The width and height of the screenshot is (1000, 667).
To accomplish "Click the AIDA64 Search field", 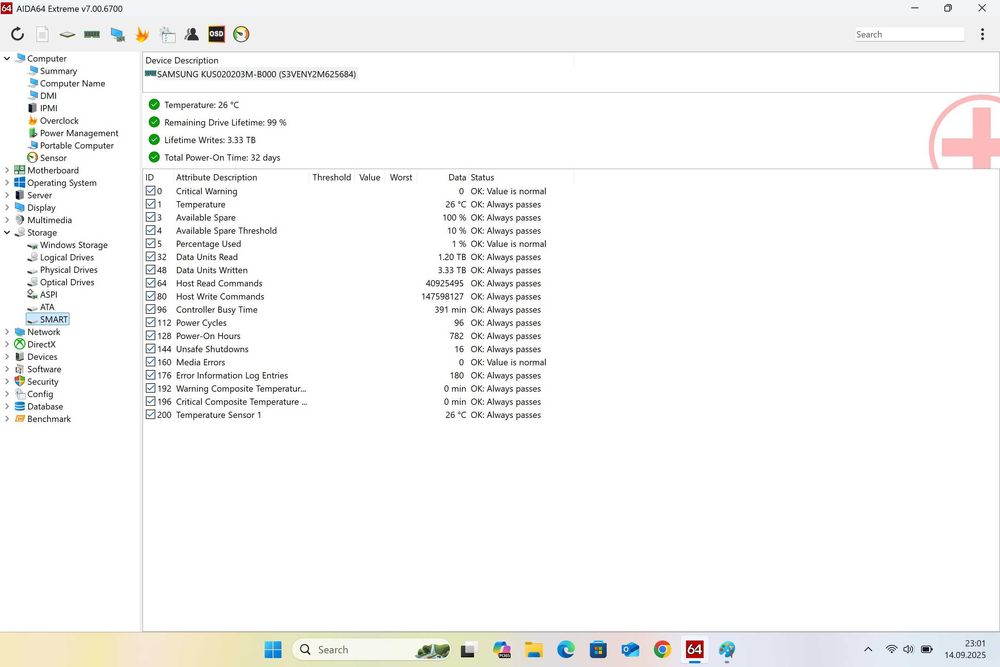I will [x=909, y=34].
